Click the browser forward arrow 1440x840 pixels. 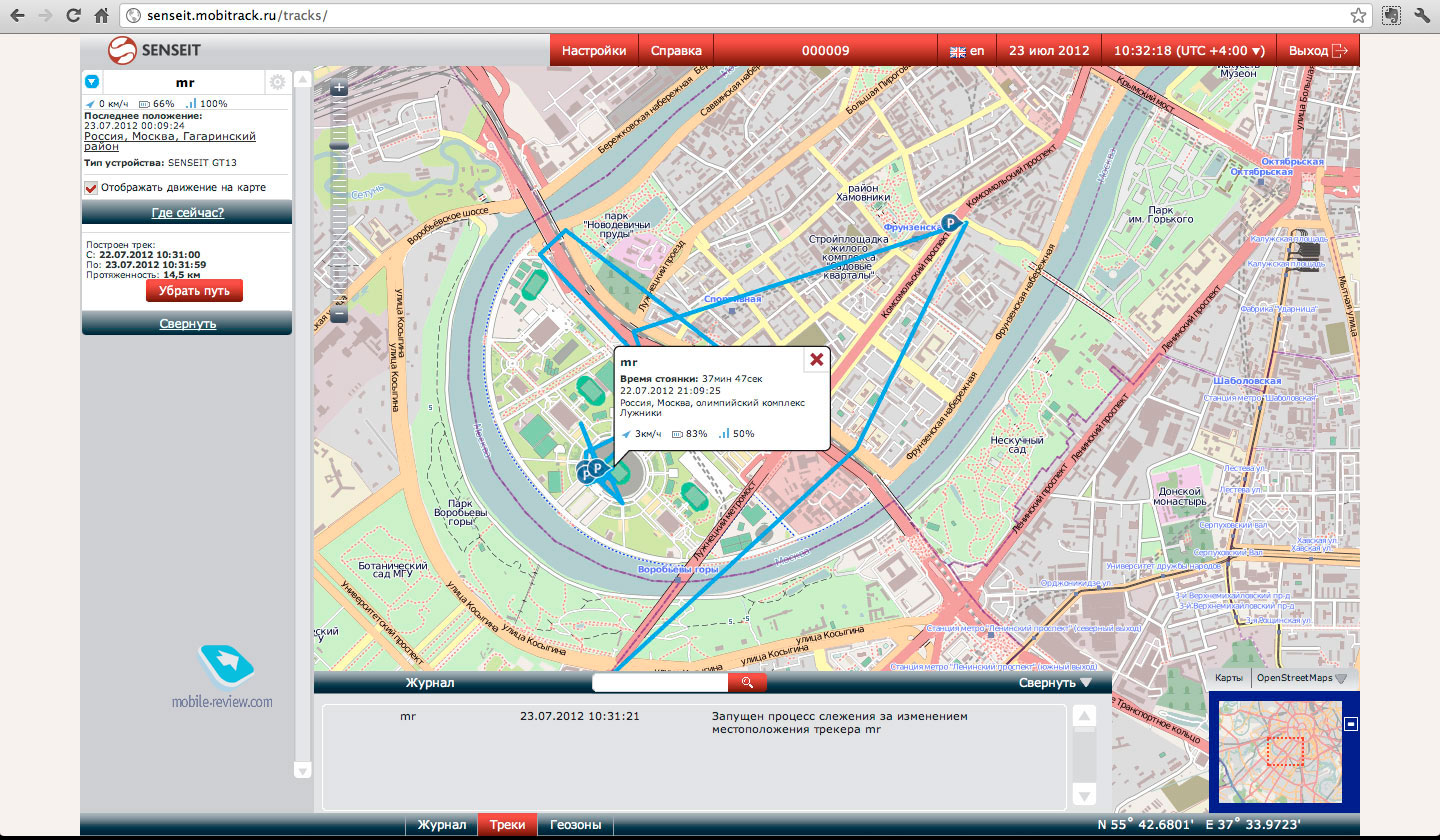(x=46, y=16)
